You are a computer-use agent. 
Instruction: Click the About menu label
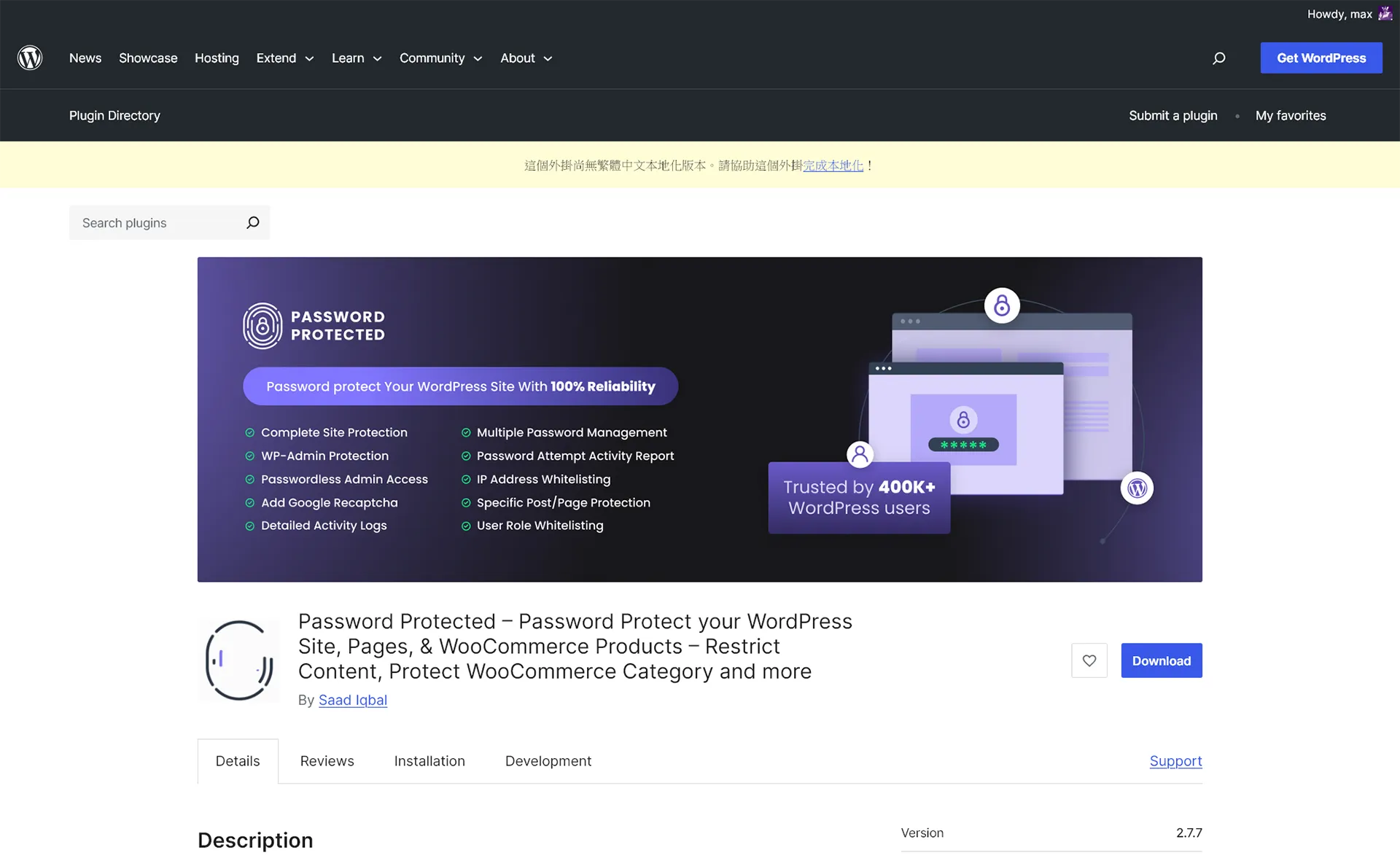click(518, 58)
